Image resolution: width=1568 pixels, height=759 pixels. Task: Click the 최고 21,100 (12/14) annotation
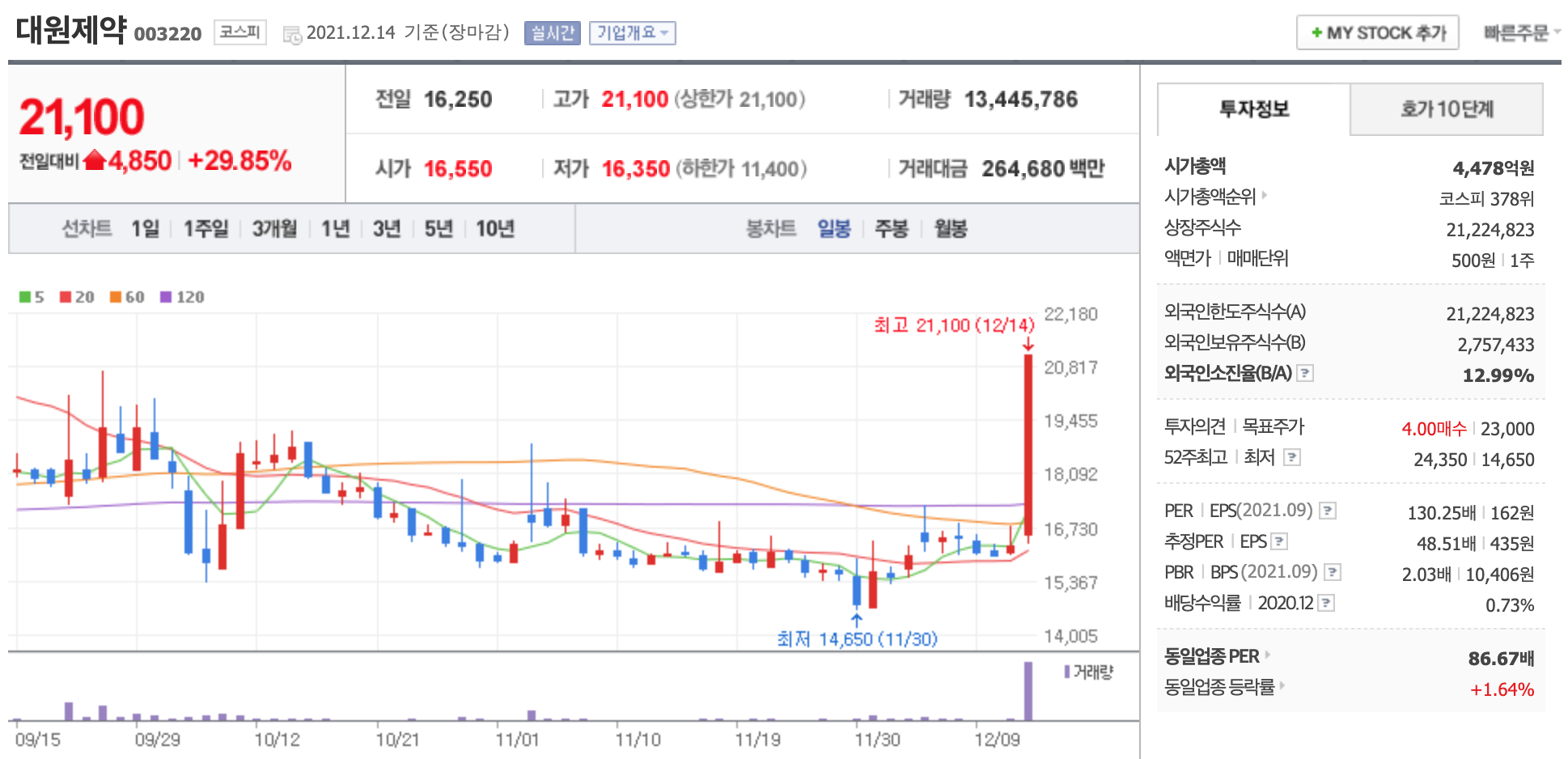(x=954, y=325)
